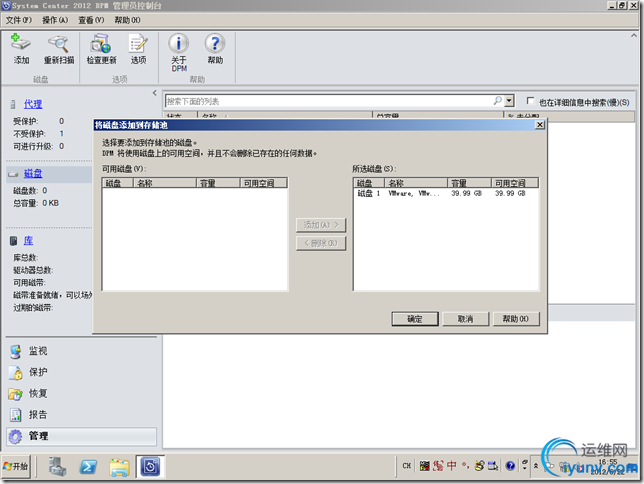Screen dimensions: 644x484
Task: Click the 中 input method tray icon
Action: (x=452, y=465)
